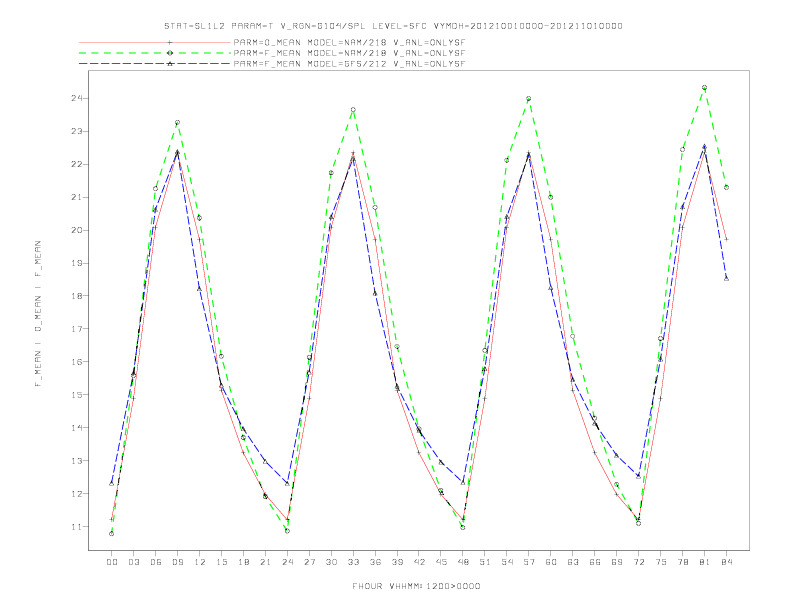Click x-axis tick label 84
Screen dimensions: 792x612
tap(726, 562)
